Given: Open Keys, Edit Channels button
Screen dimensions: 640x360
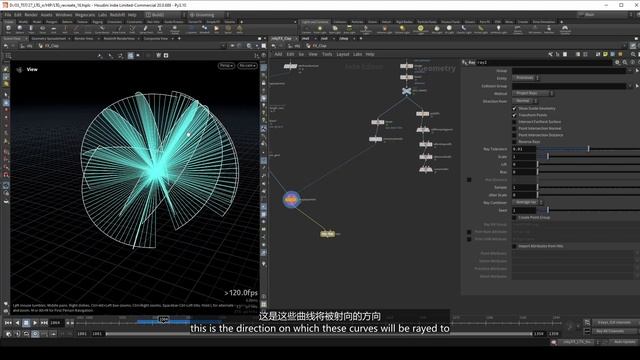Looking at the screenshot, I should pos(614,322).
